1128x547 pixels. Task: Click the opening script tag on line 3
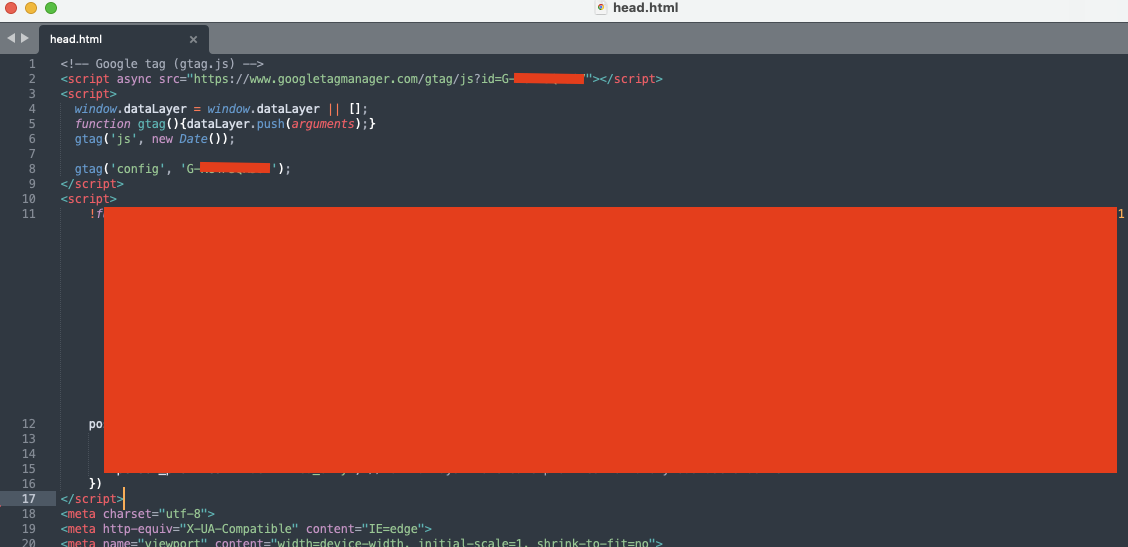point(88,94)
